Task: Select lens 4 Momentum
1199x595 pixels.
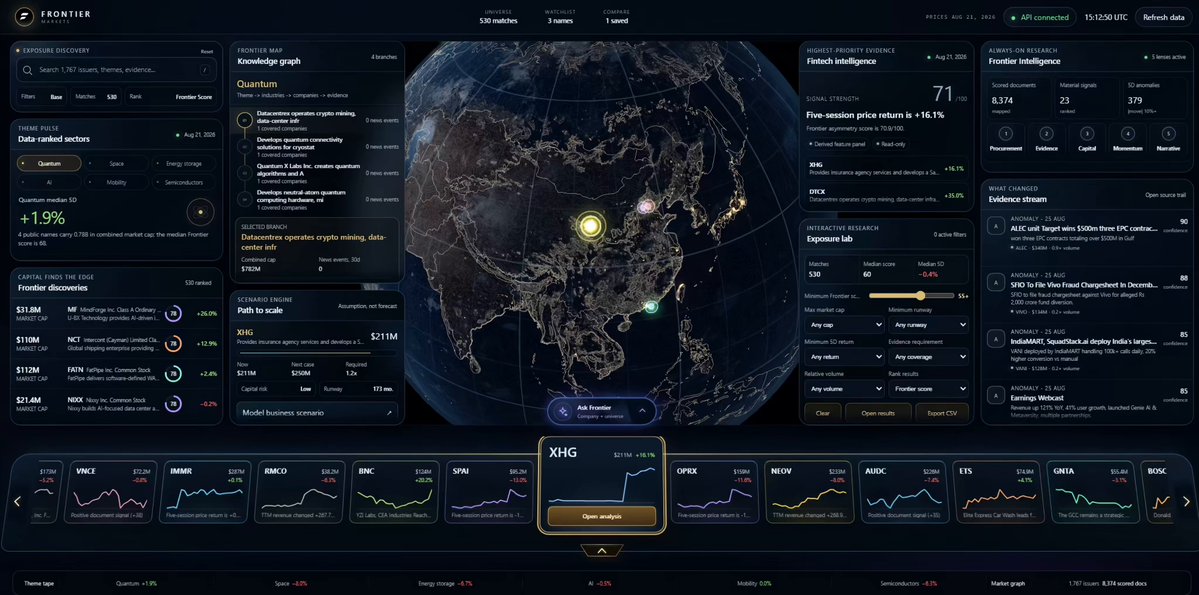Action: click(x=1127, y=138)
